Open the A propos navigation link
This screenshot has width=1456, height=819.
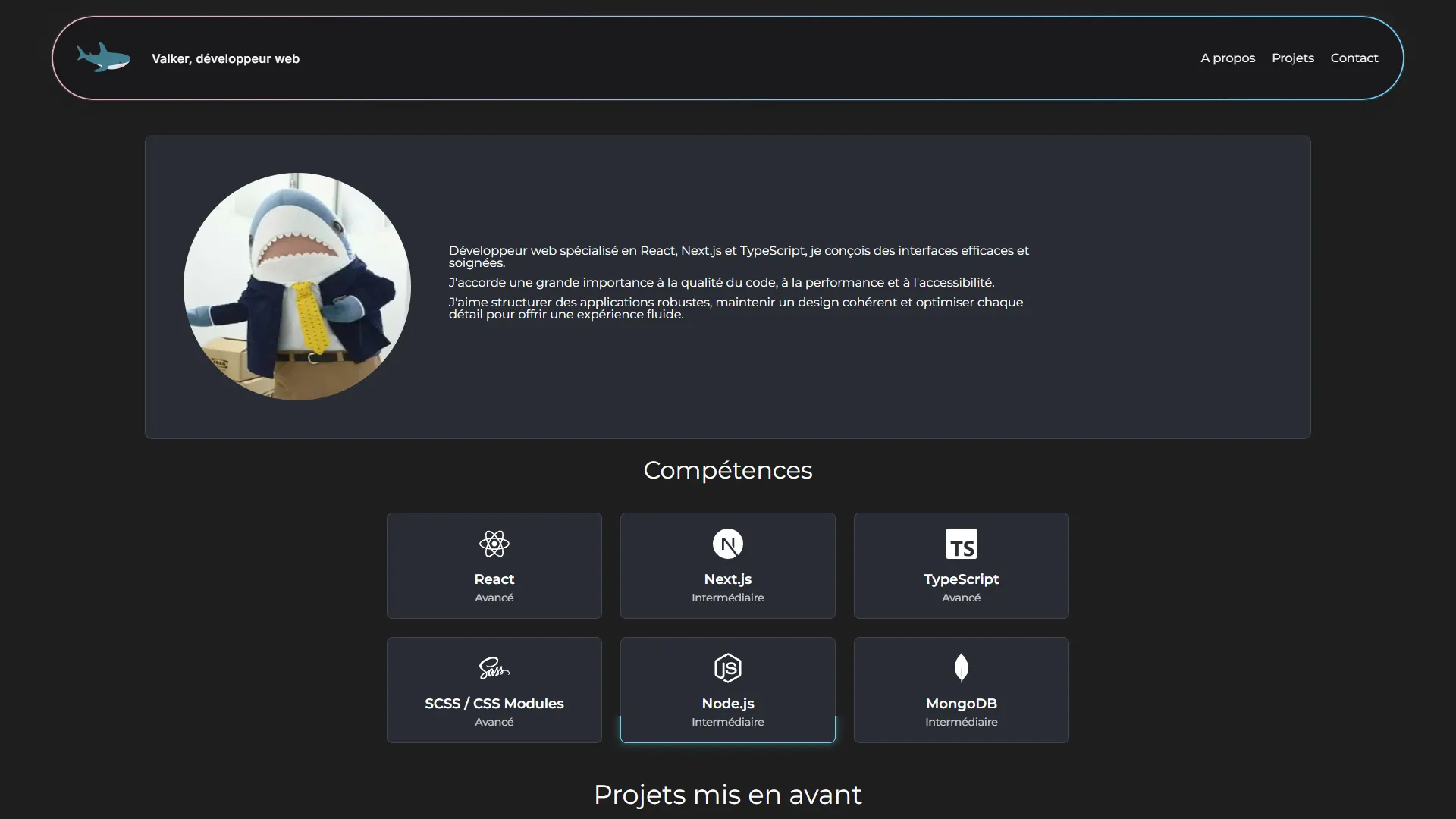(x=1228, y=58)
